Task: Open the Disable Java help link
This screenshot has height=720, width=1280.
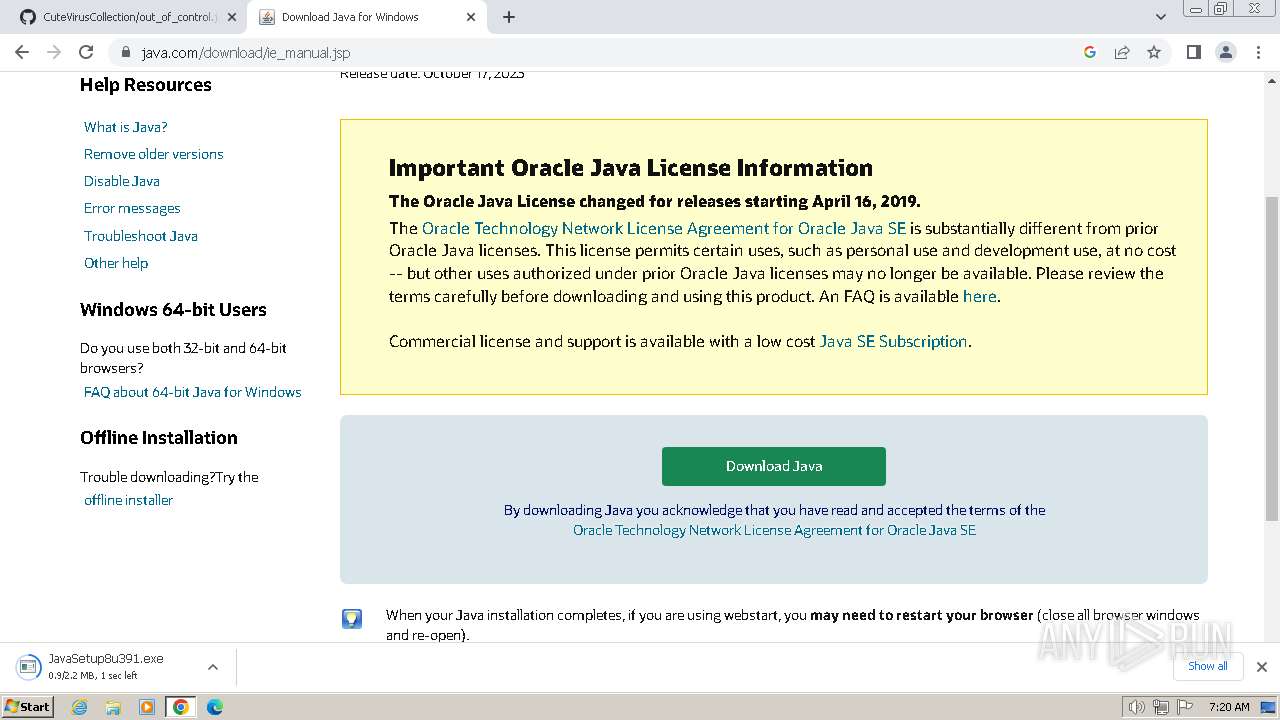Action: 122,181
